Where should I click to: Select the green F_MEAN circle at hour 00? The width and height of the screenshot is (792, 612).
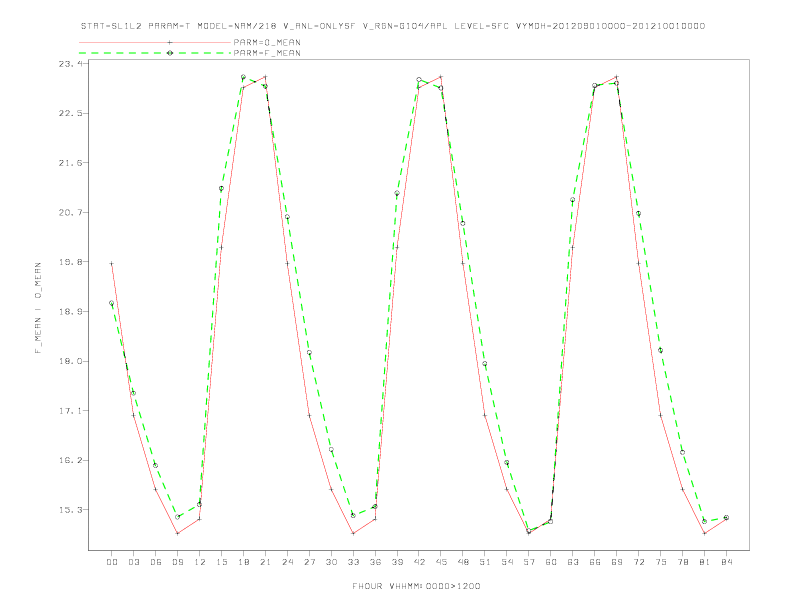coord(112,303)
